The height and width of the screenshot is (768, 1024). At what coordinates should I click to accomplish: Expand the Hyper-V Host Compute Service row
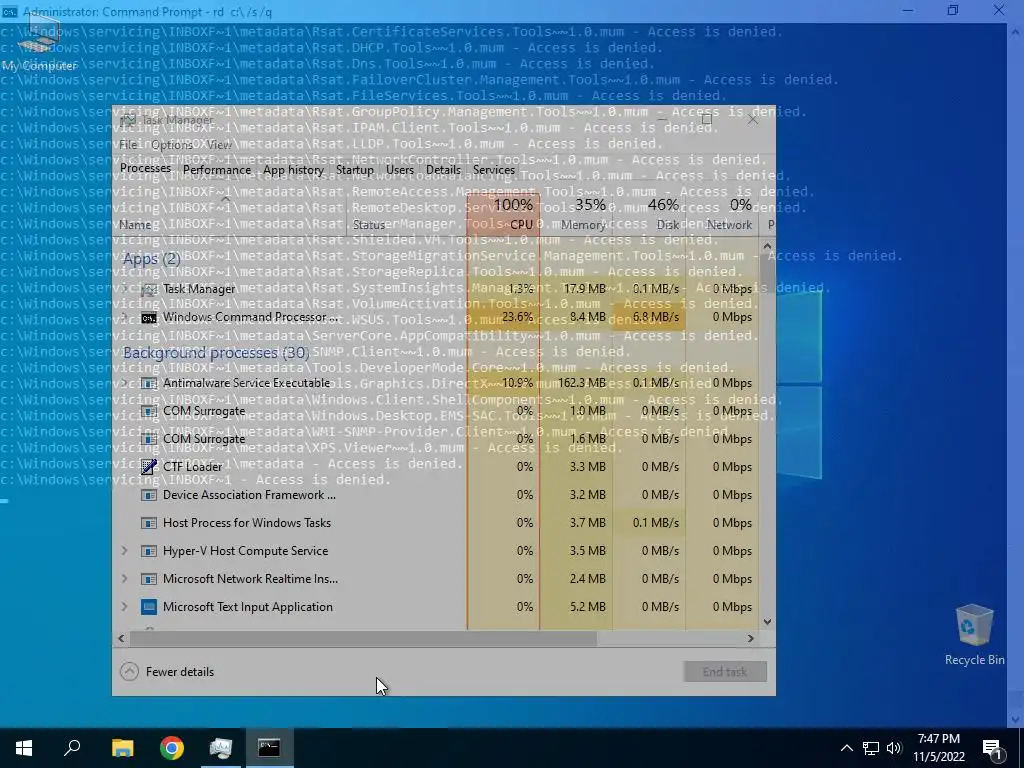pyautogui.click(x=125, y=551)
